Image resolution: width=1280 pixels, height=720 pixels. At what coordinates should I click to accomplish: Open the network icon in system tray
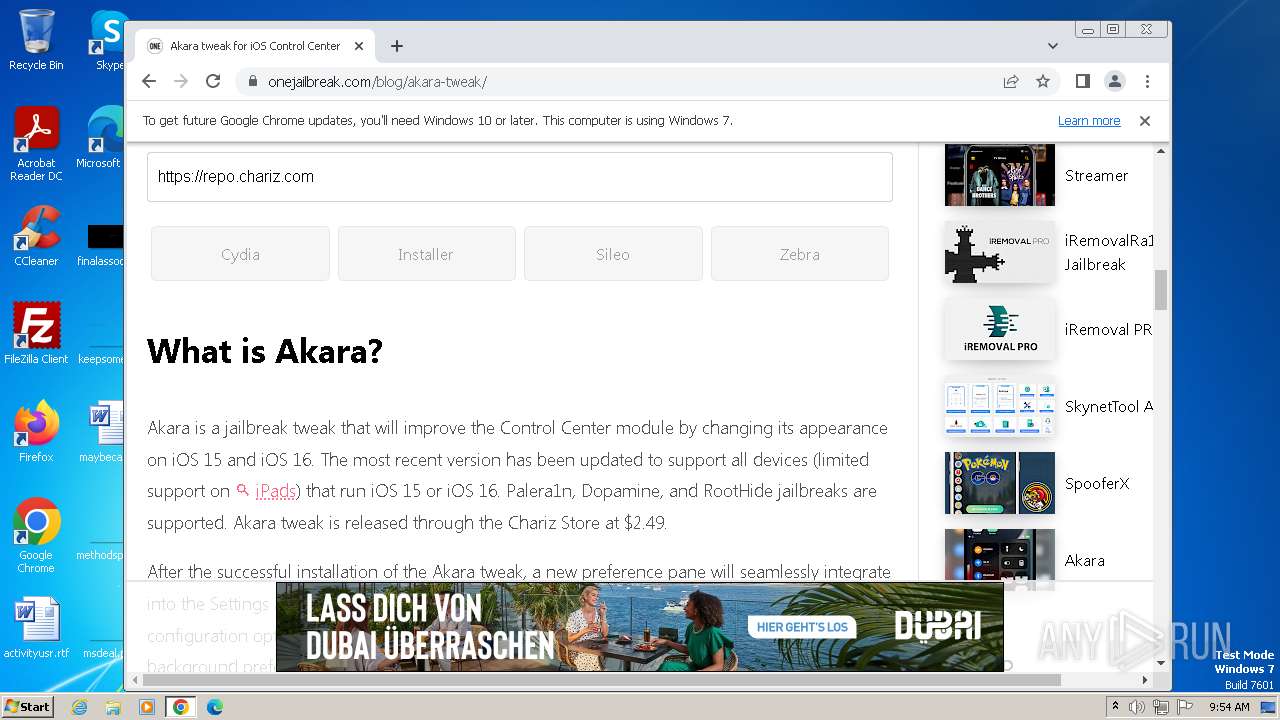click(1161, 707)
